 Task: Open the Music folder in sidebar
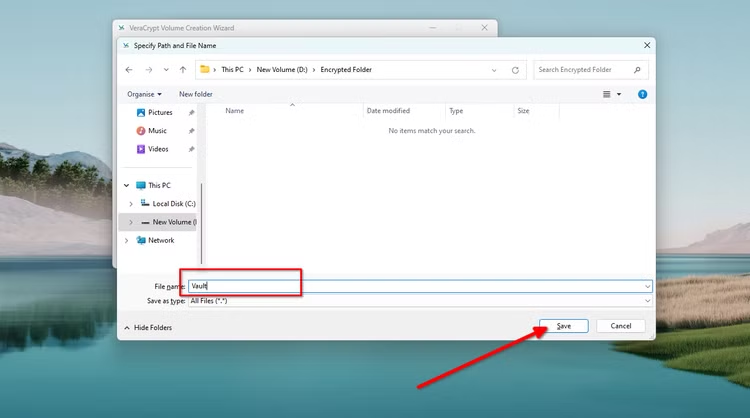[x=157, y=130]
